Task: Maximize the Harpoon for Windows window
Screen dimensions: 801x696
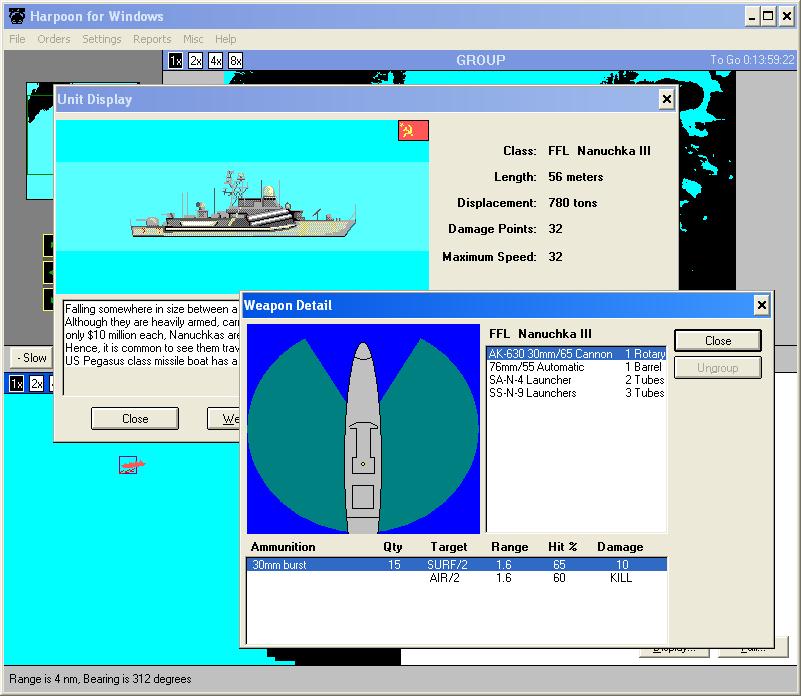Action: tap(768, 16)
